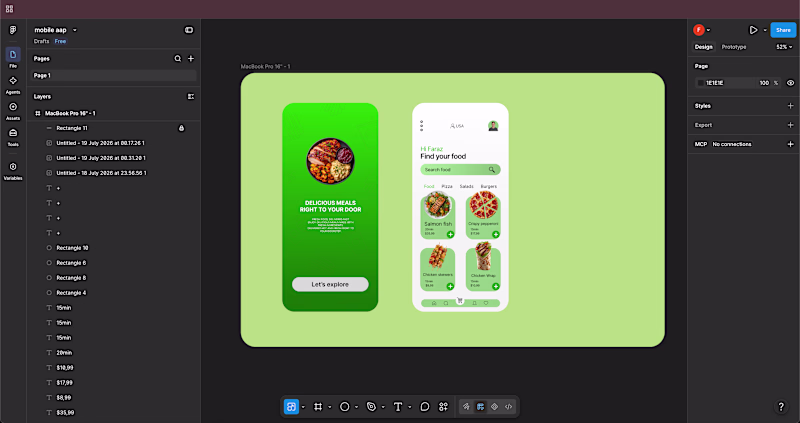The width and height of the screenshot is (800, 423).
Task: Expand Pen tool options arrow
Action: pyautogui.click(x=383, y=407)
